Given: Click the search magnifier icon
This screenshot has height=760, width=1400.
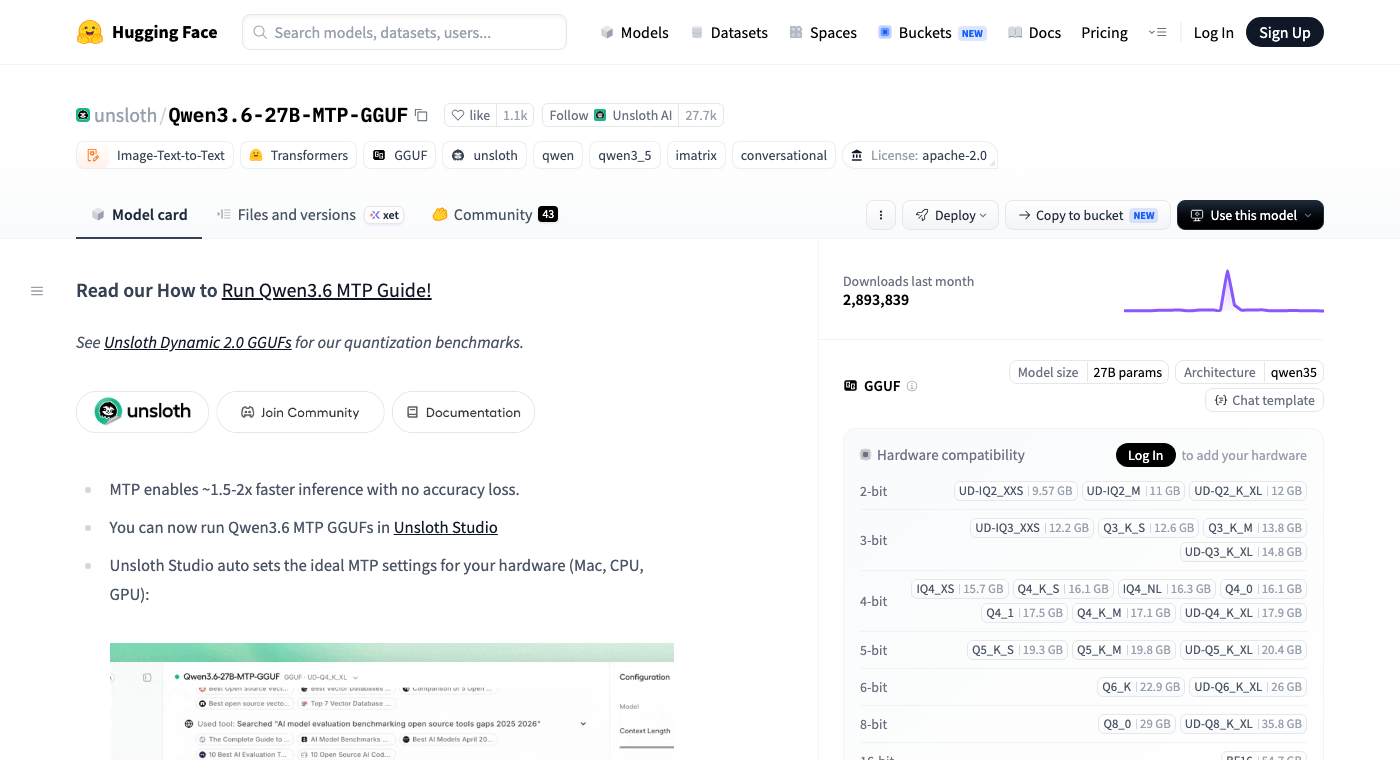Looking at the screenshot, I should coord(260,33).
